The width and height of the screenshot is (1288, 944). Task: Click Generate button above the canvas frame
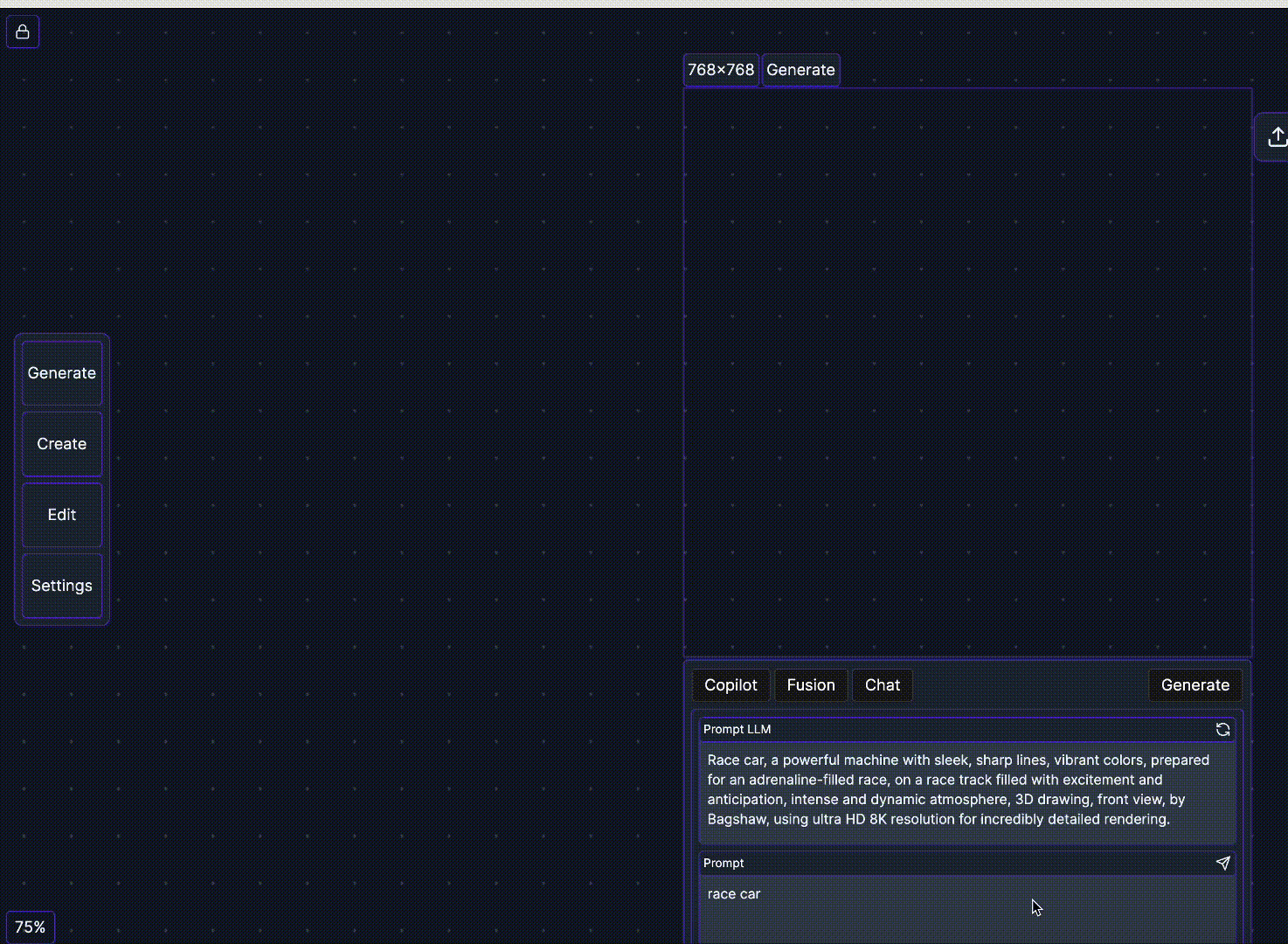click(800, 70)
